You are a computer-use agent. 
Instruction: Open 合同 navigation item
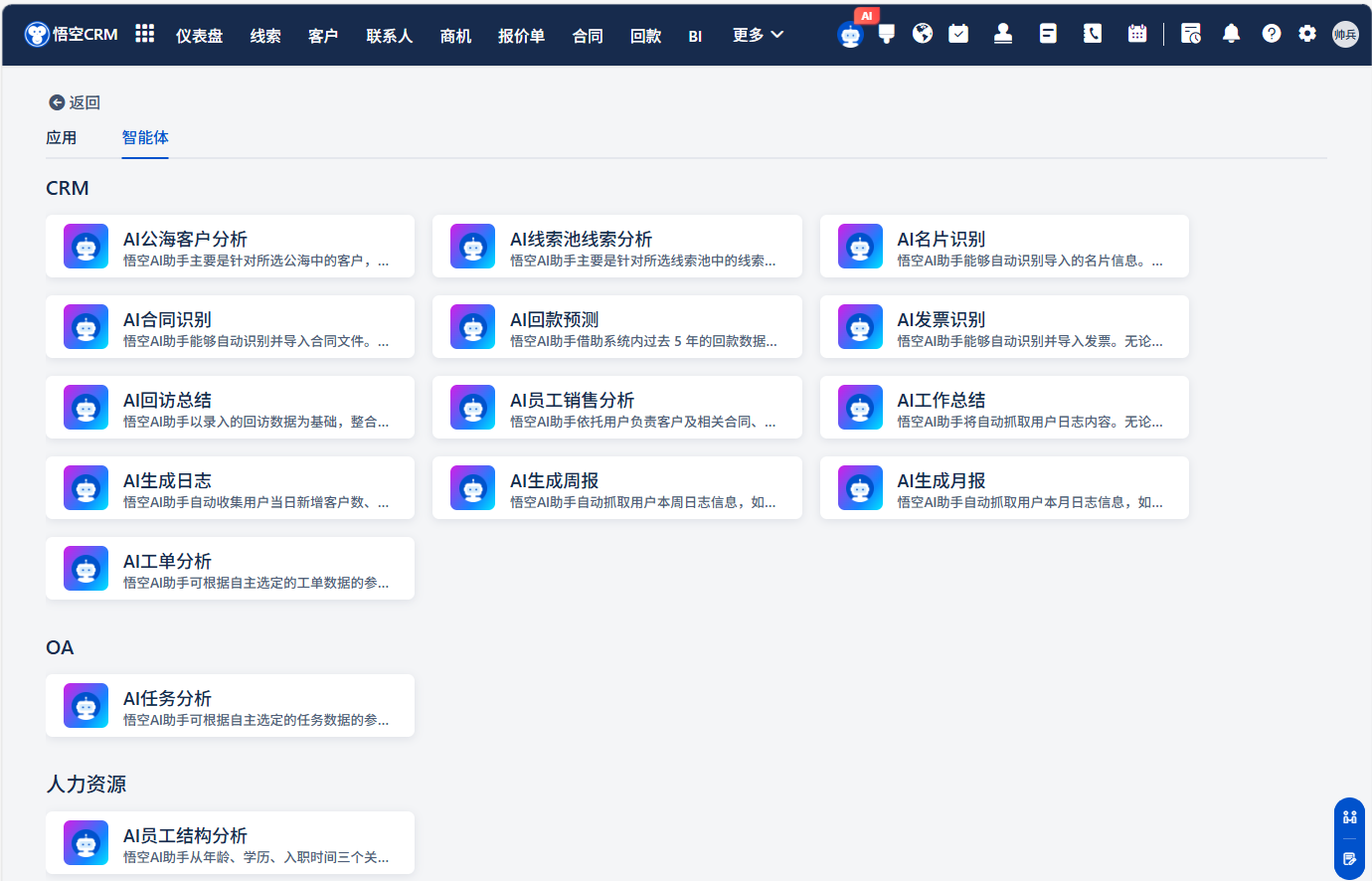click(589, 36)
